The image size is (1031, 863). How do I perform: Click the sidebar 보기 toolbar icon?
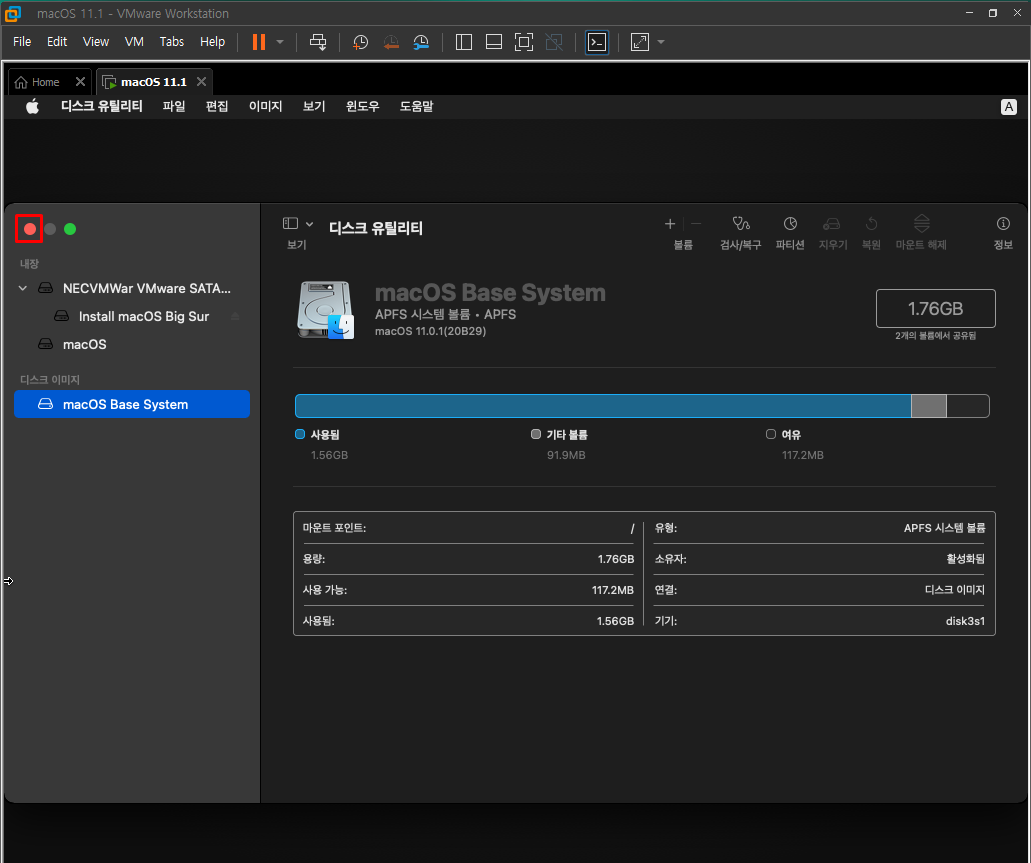[291, 224]
